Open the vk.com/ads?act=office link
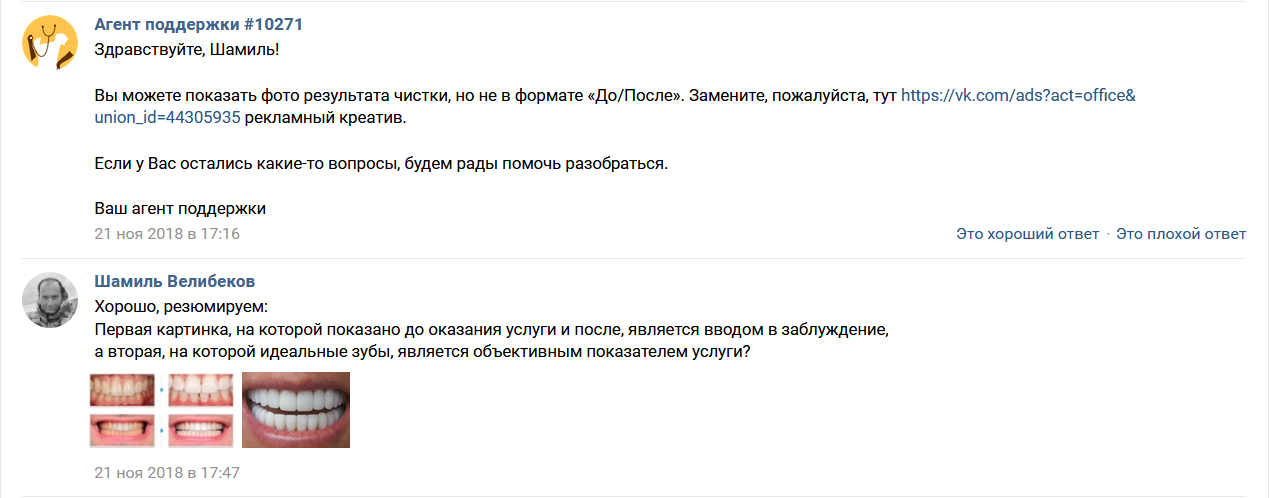 (x=1018, y=96)
